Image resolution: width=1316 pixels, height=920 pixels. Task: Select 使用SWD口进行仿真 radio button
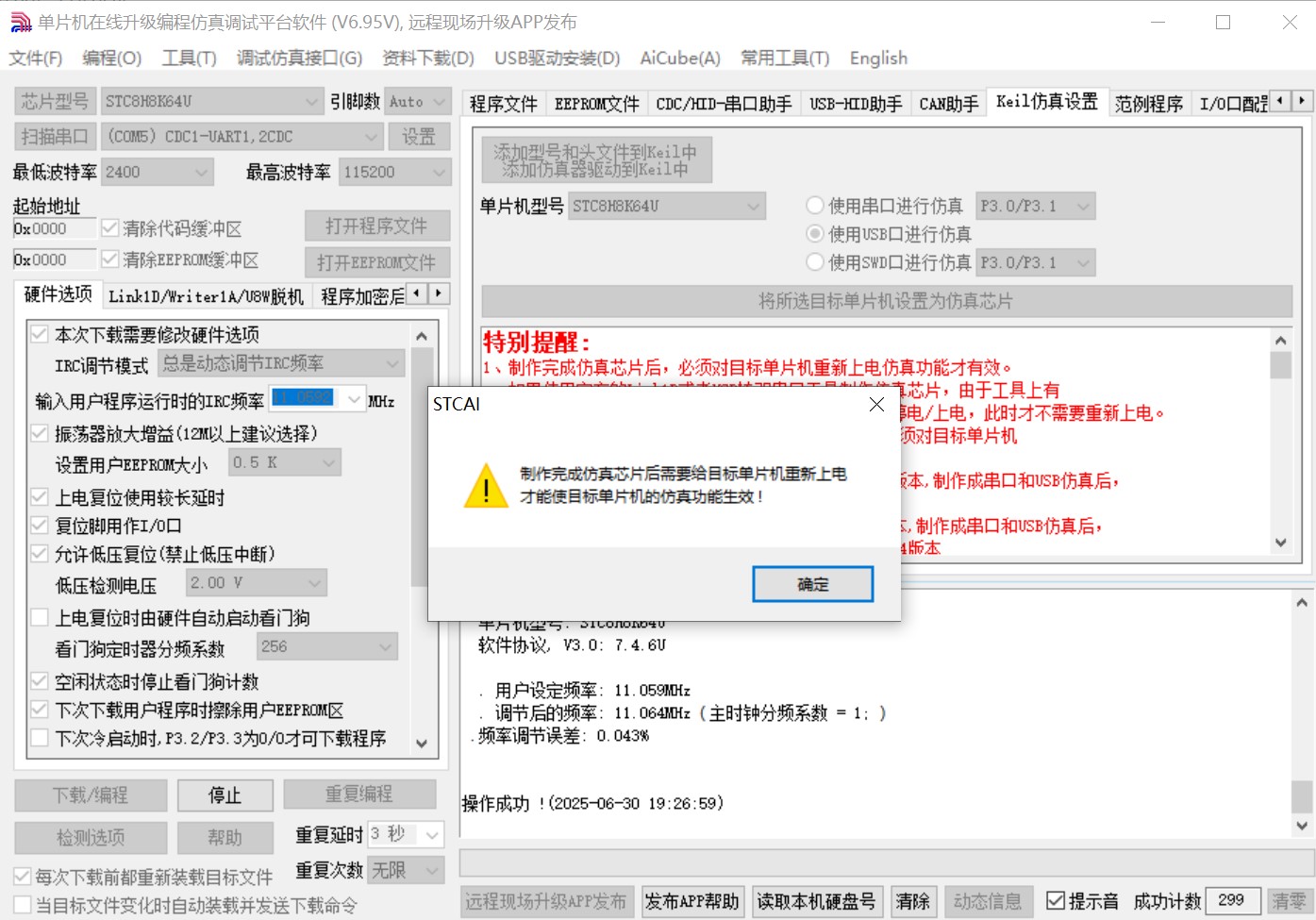coord(815,262)
